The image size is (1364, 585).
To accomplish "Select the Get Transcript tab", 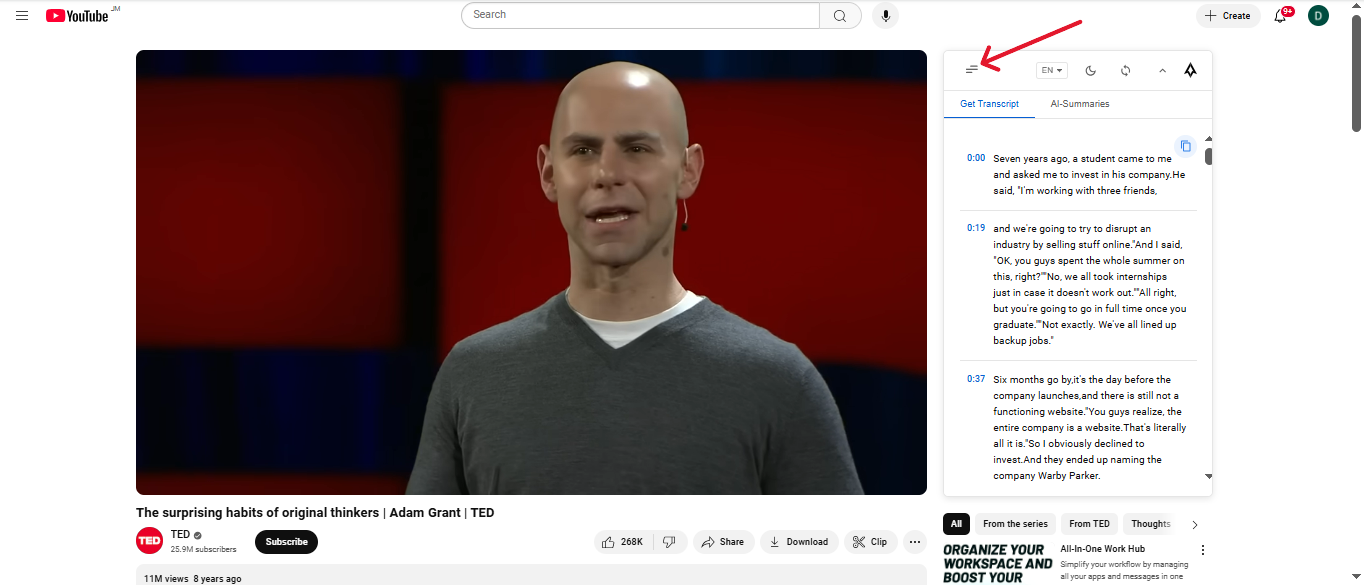I will click(x=990, y=104).
